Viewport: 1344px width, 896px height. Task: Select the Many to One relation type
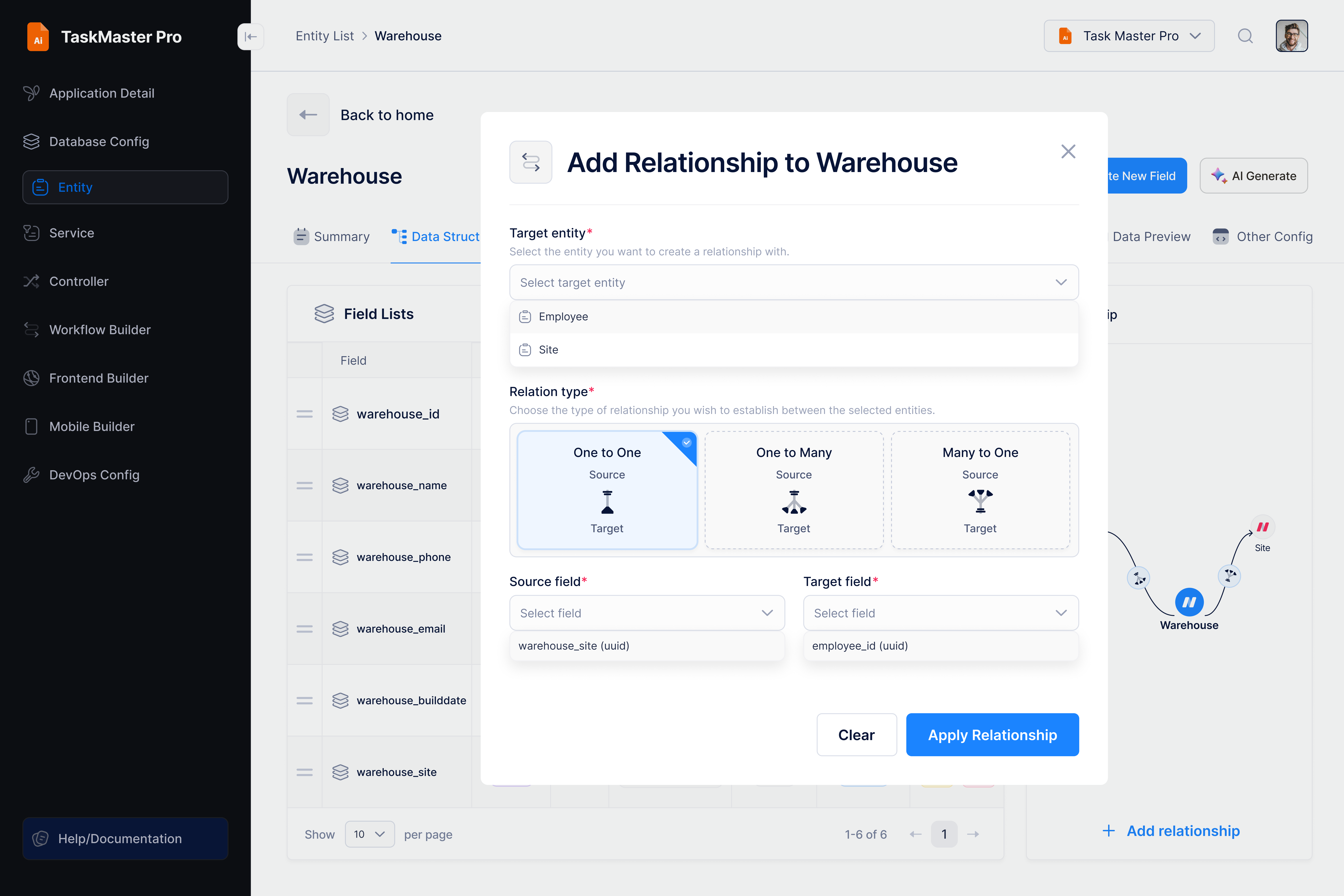[980, 490]
